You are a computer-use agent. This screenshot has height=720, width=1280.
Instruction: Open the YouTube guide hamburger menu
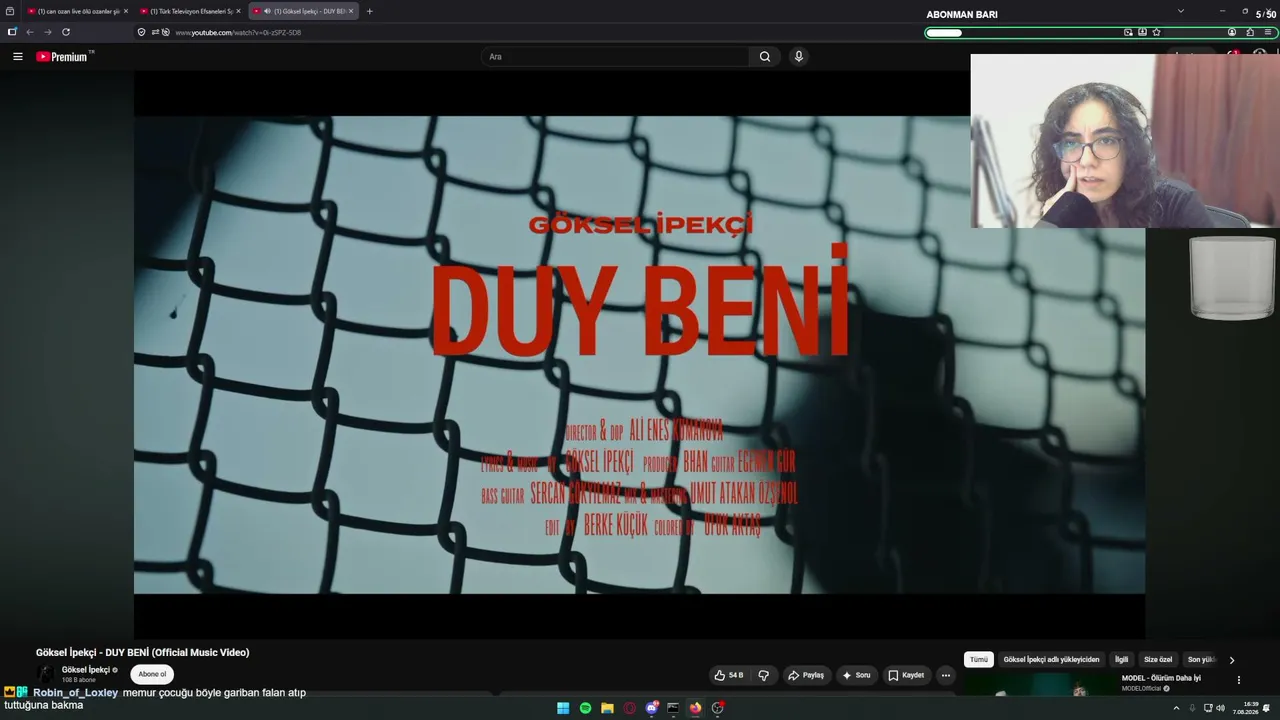pyautogui.click(x=17, y=57)
